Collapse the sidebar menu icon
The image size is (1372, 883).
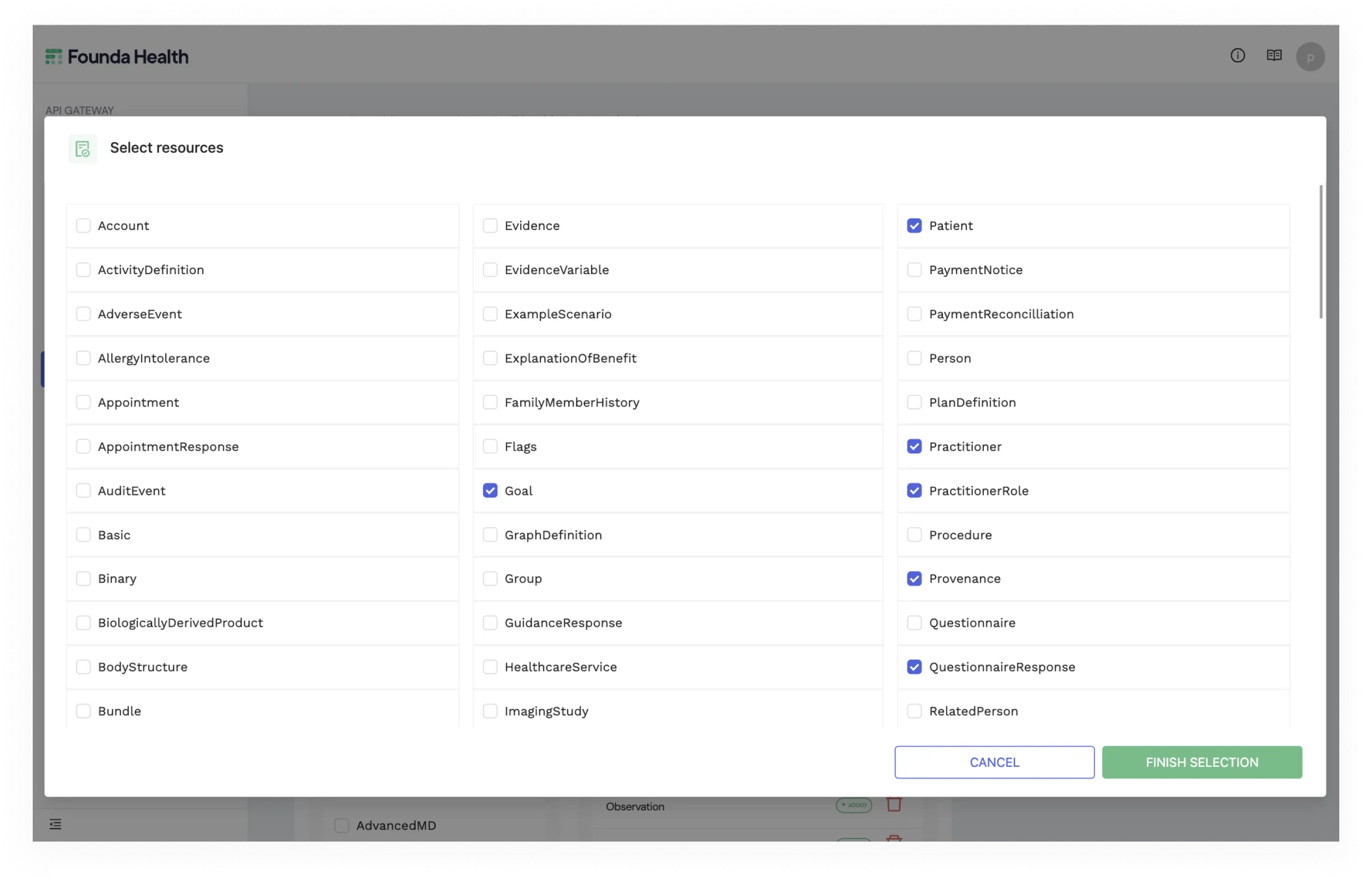click(x=55, y=824)
